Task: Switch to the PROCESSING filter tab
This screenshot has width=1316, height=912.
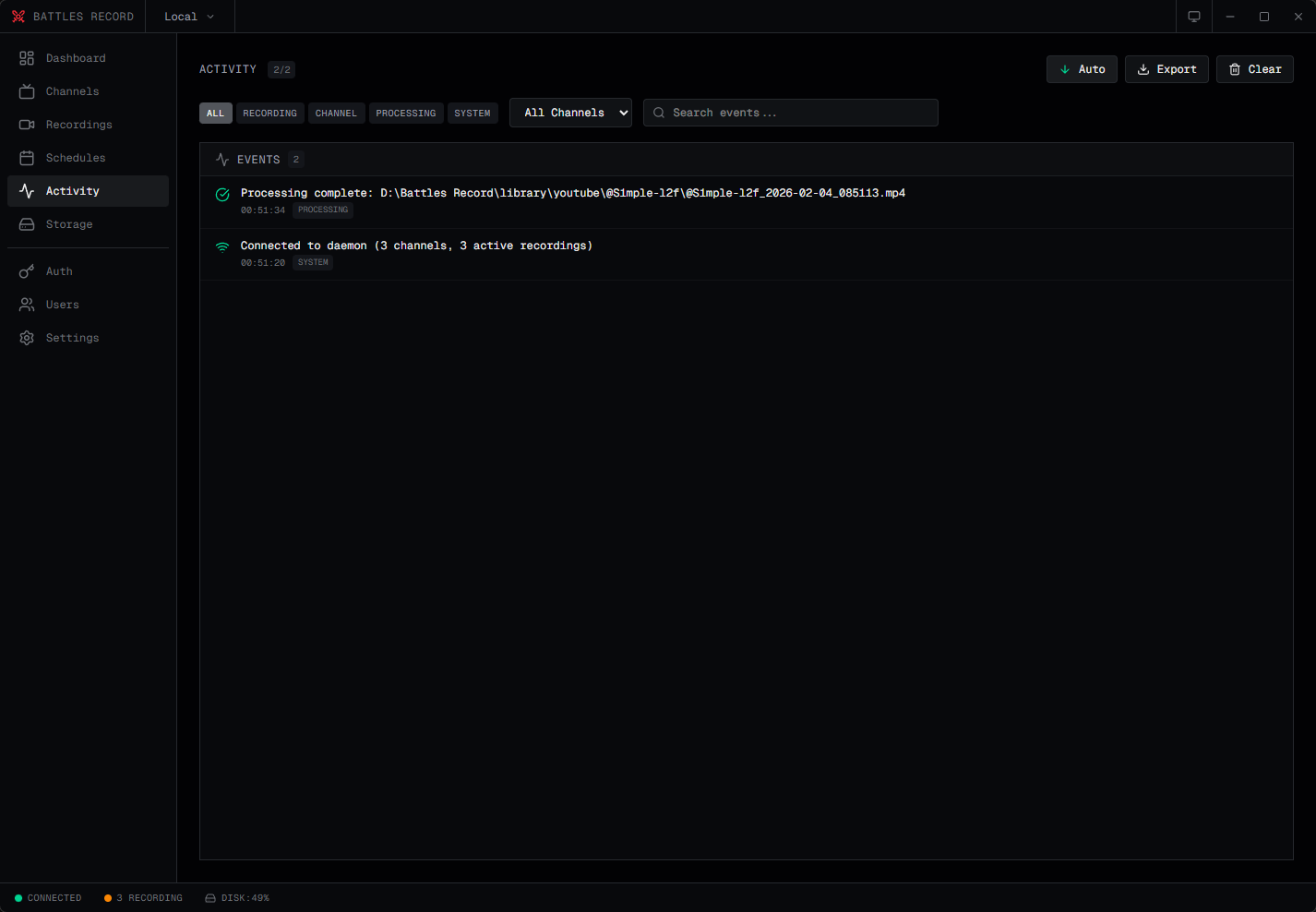Action: coord(405,112)
